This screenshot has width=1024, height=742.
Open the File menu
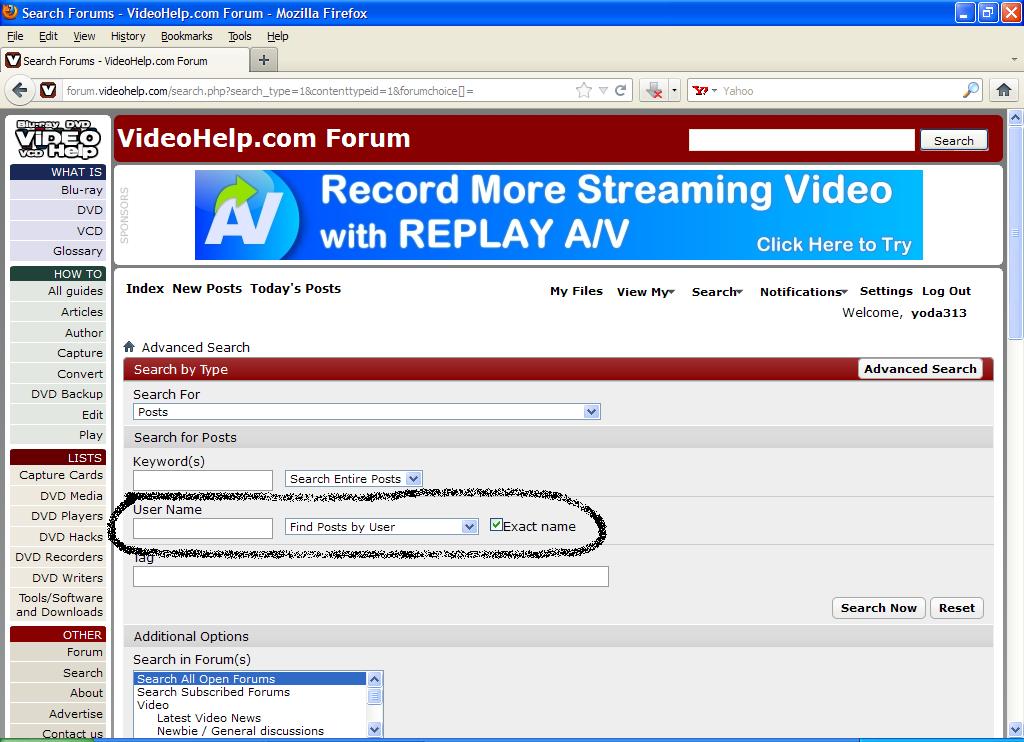(15, 36)
